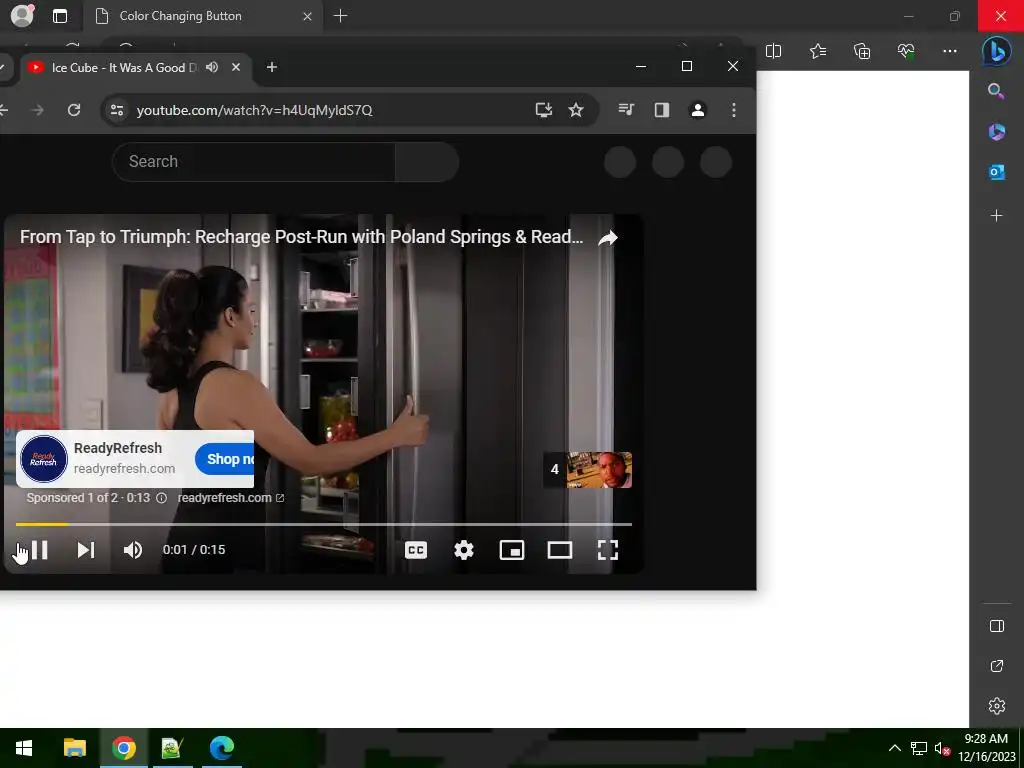Open taskbar volume control

tap(942, 748)
